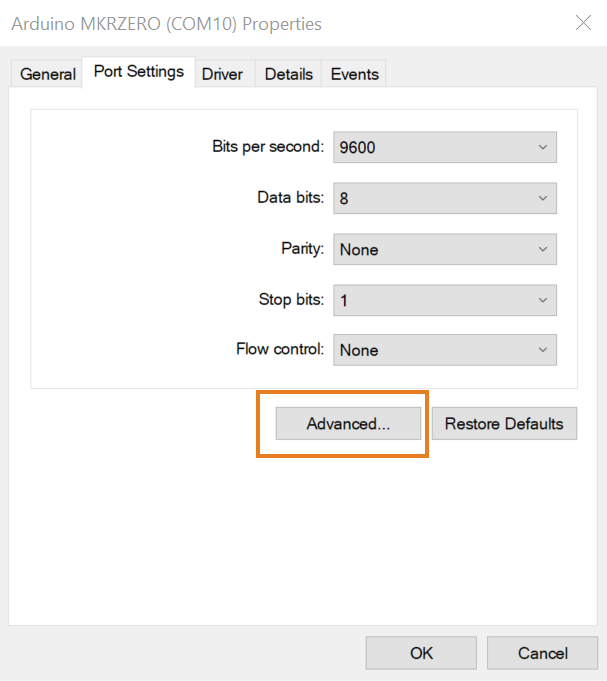The height and width of the screenshot is (681, 607).
Task: Cancel the properties dialog
Action: point(542,653)
